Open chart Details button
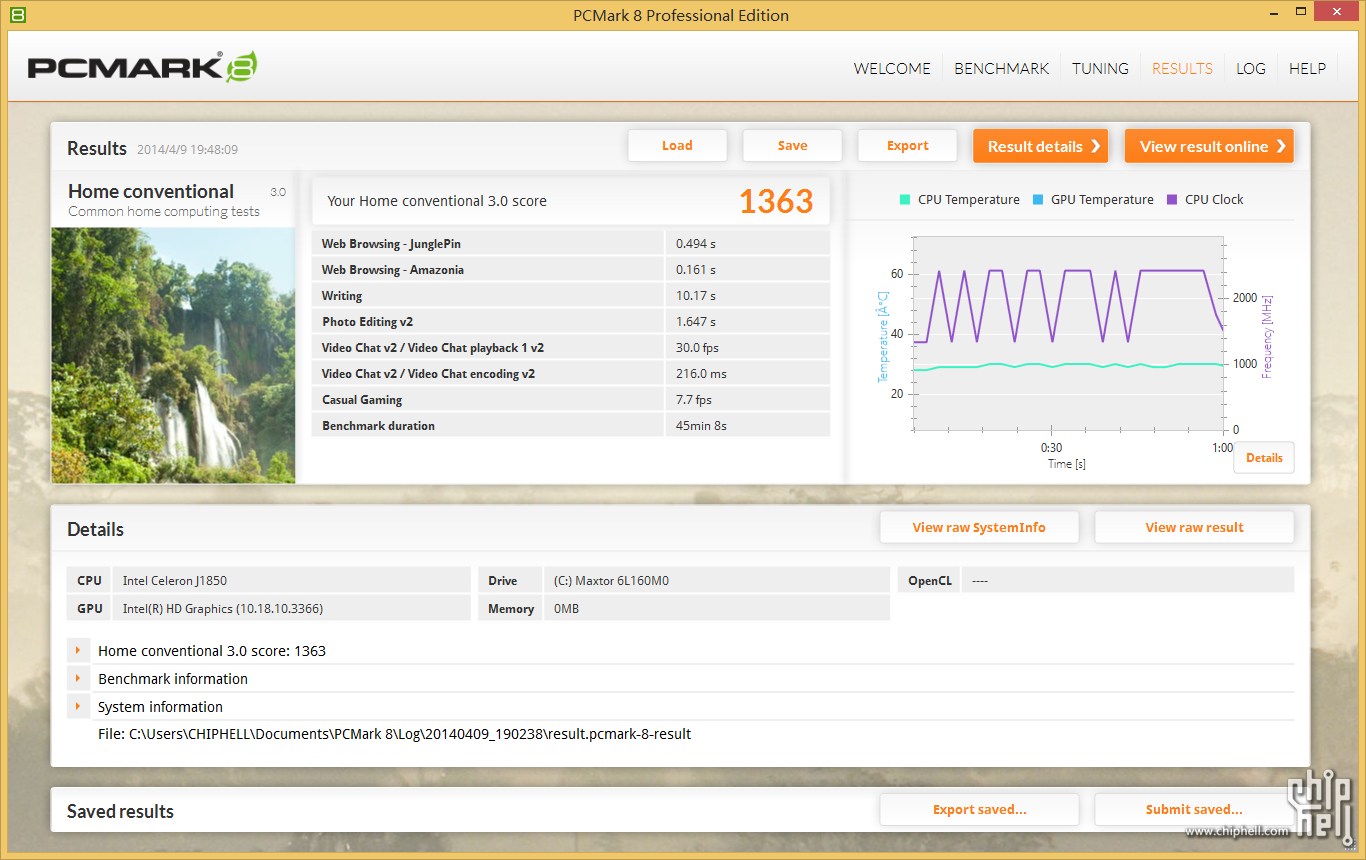This screenshot has width=1366, height=860. 1264,457
